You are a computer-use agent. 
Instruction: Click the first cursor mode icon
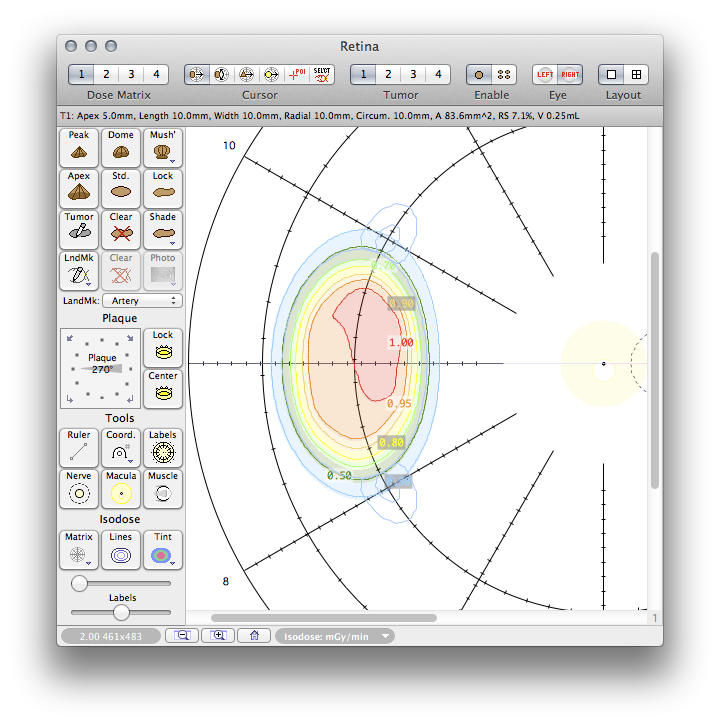[x=197, y=74]
